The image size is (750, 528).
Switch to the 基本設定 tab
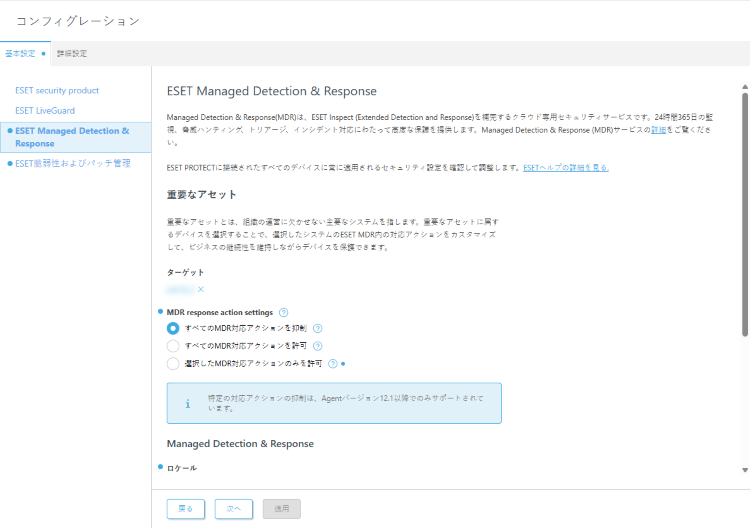20,52
